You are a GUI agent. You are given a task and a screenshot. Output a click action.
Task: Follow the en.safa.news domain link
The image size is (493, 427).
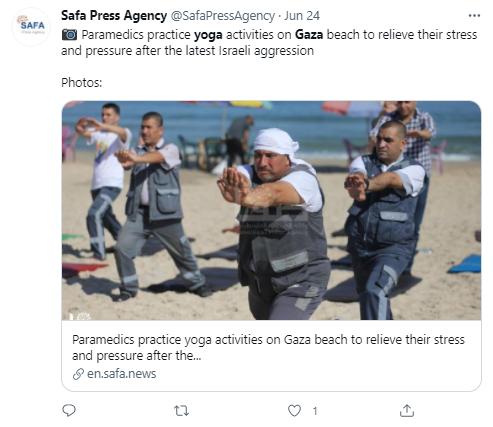121,374
